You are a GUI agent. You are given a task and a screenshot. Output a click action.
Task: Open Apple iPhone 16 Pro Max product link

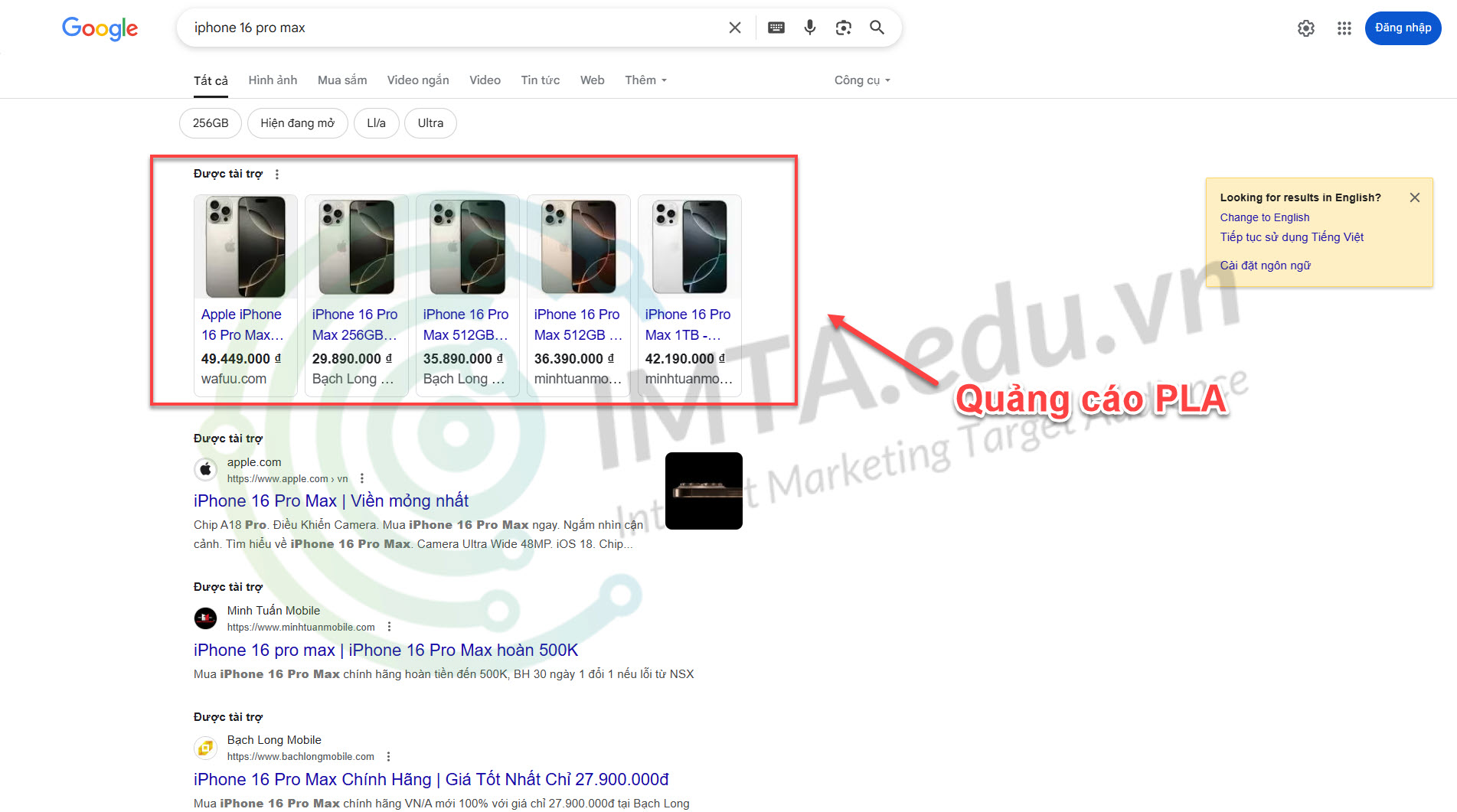click(x=243, y=324)
